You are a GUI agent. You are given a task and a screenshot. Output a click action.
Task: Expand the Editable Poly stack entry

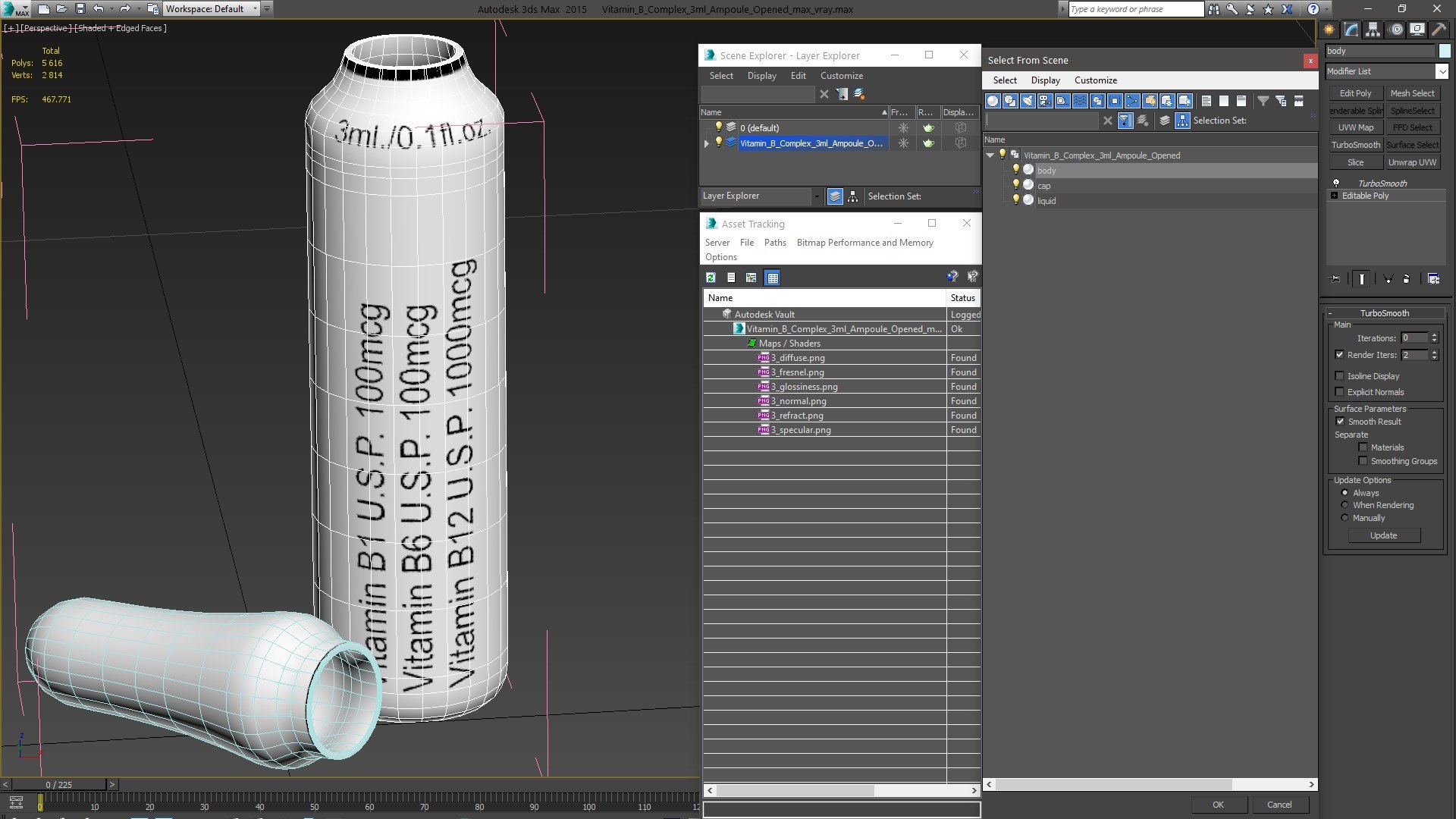(x=1335, y=196)
